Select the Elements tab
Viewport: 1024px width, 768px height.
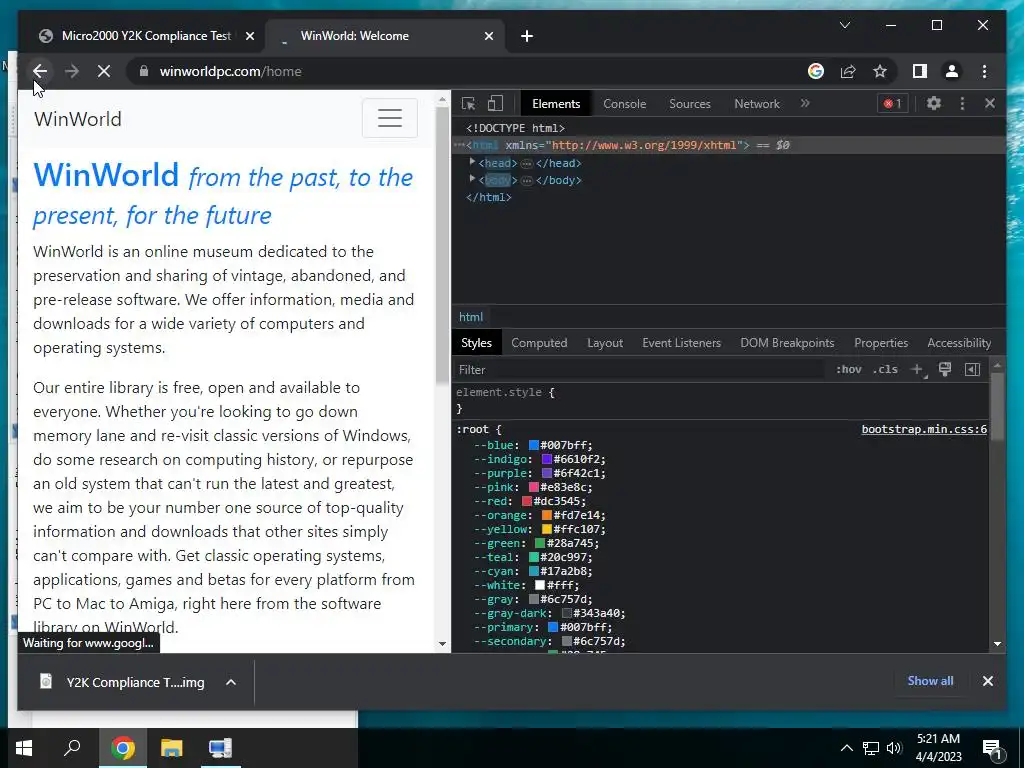[x=556, y=103]
